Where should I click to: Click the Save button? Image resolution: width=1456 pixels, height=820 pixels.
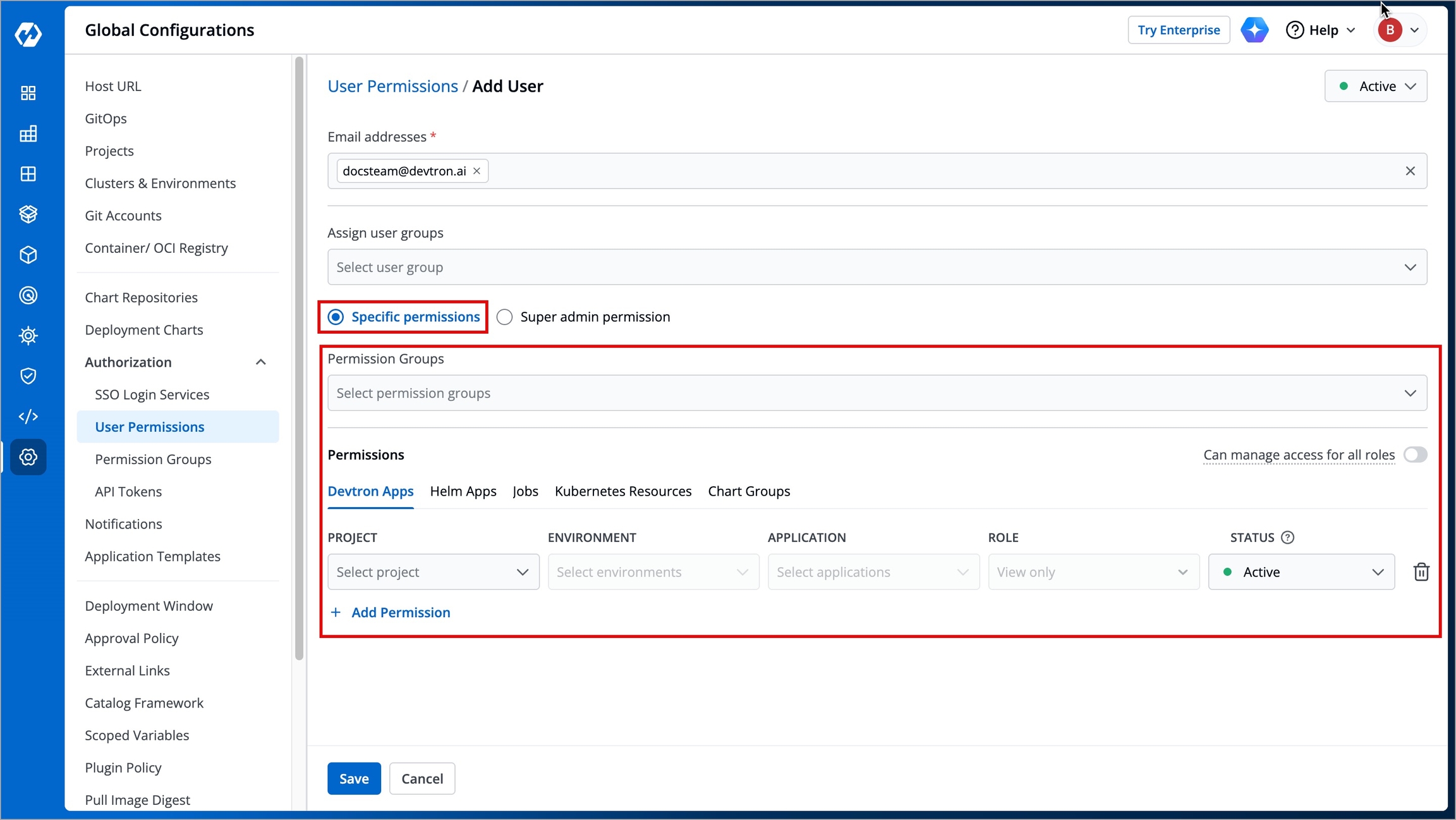click(x=354, y=778)
